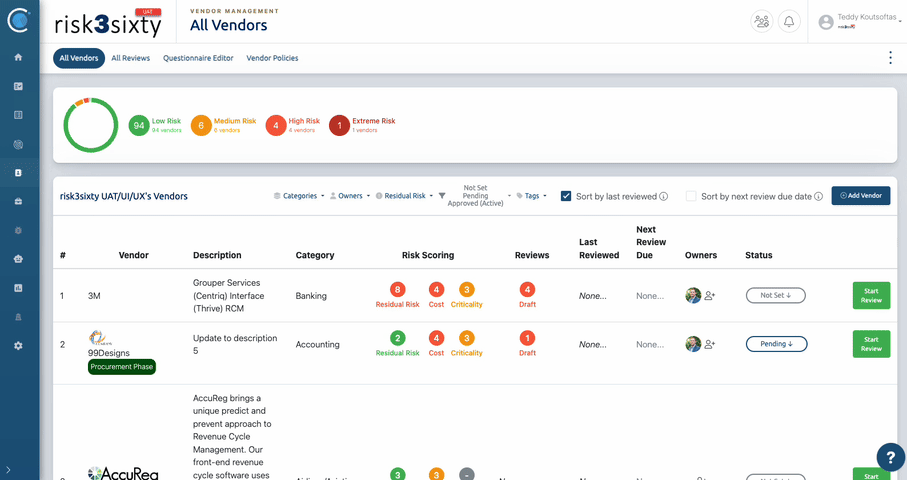The width and height of the screenshot is (907, 480).
Task: Click owner avatar in 99Designs row
Action: 693,344
